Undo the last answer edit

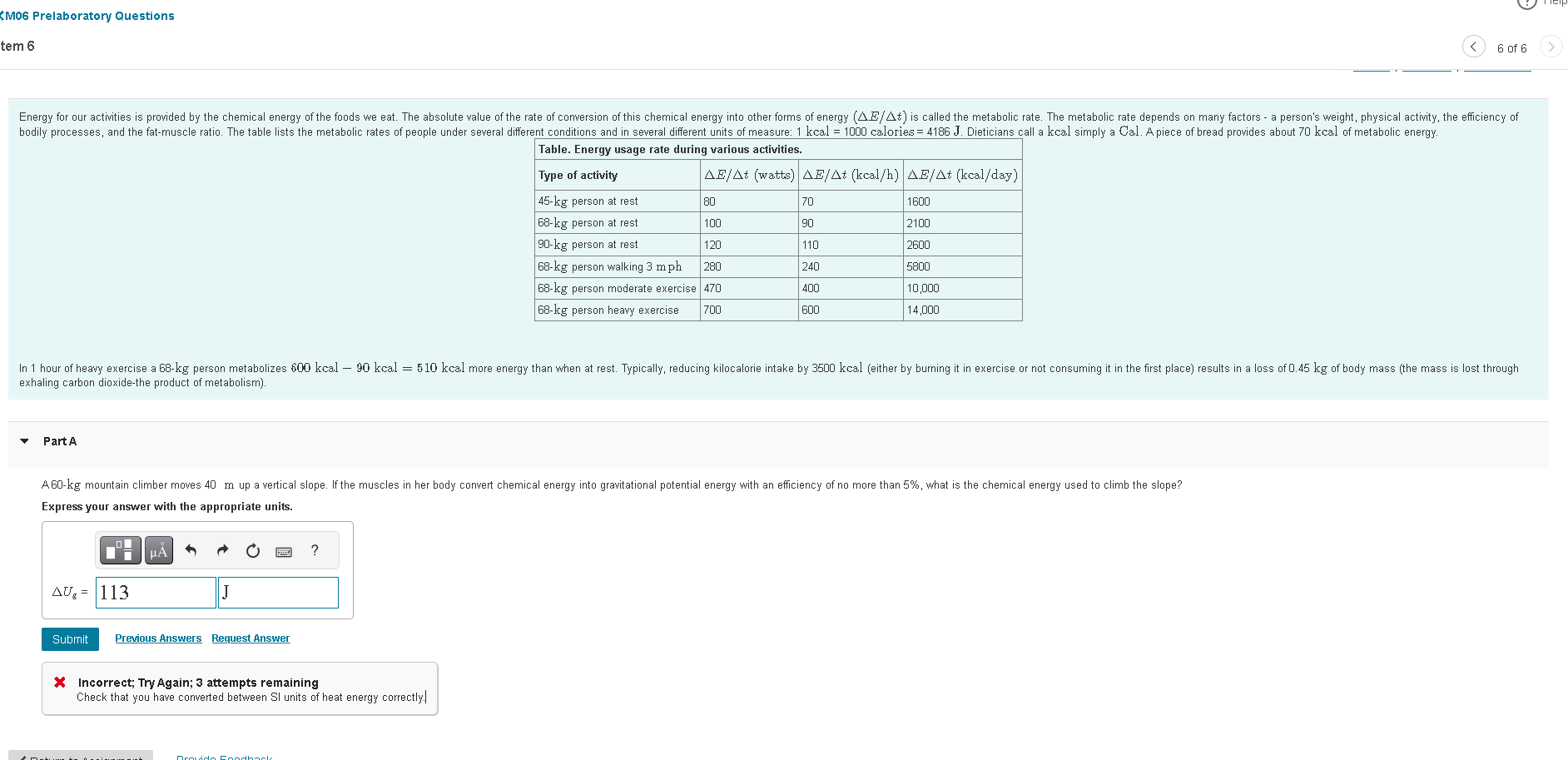click(191, 550)
